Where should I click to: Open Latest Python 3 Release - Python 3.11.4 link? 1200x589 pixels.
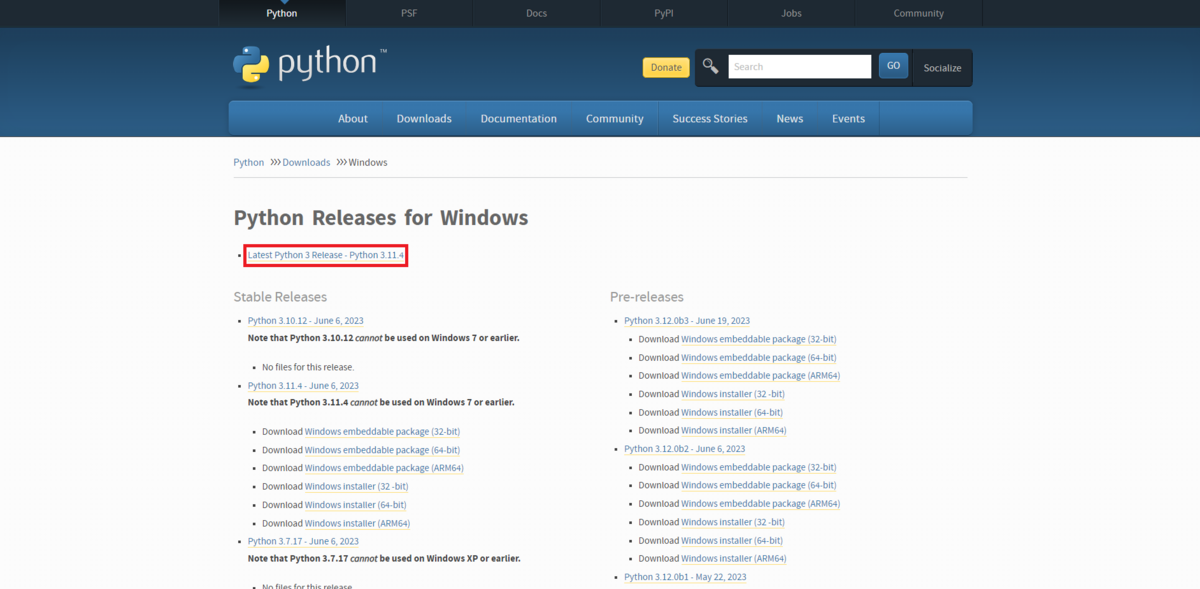[x=326, y=255]
